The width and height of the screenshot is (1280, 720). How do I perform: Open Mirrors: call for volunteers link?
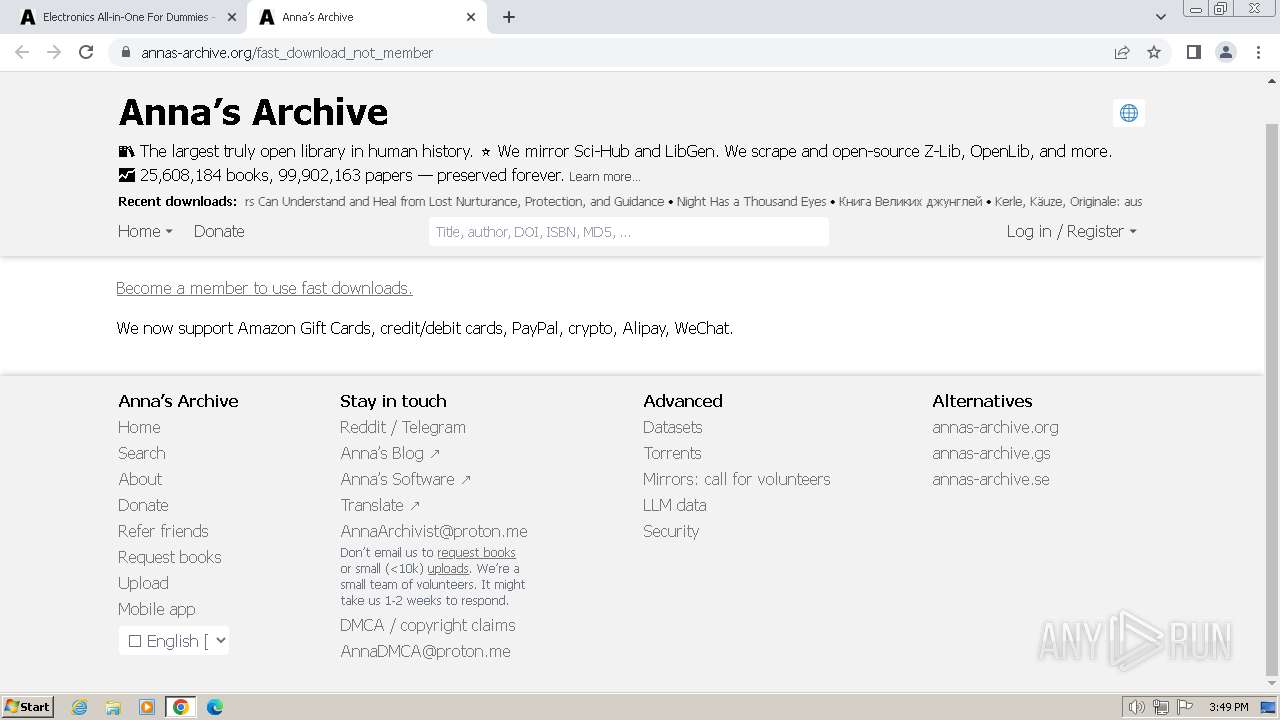(x=737, y=479)
